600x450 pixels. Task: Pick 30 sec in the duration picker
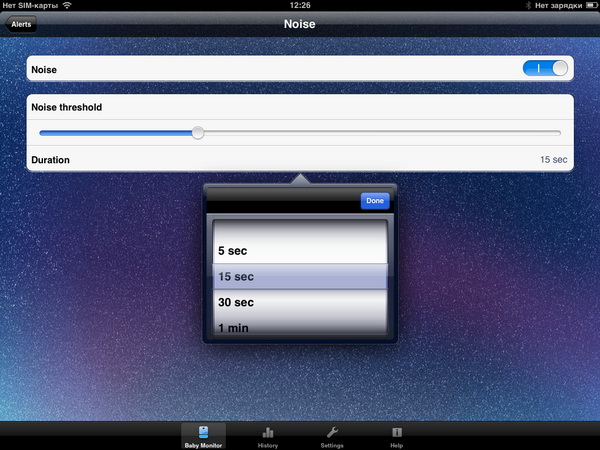click(x=300, y=302)
